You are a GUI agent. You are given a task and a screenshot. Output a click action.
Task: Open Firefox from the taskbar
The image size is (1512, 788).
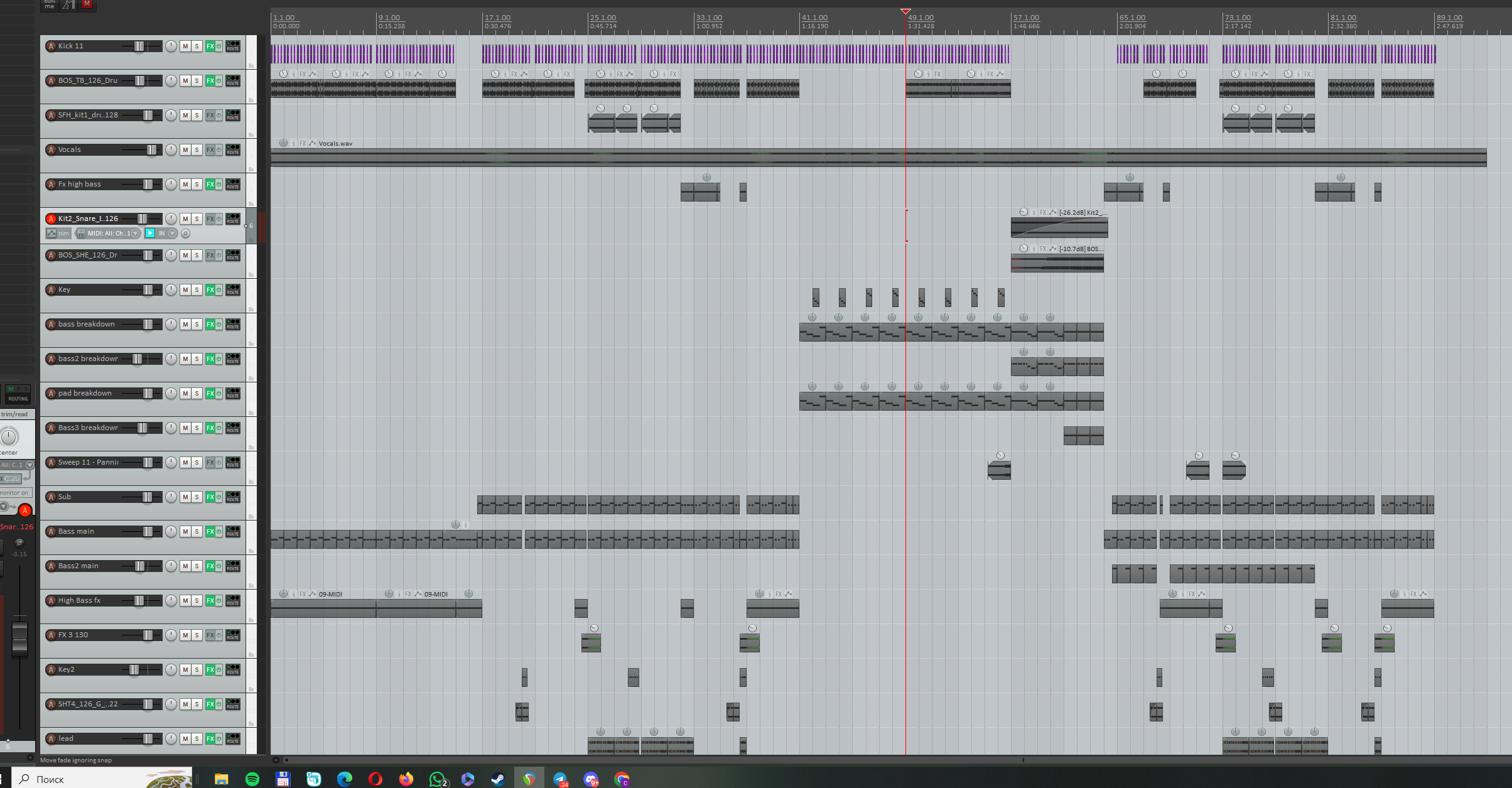pyautogui.click(x=406, y=779)
